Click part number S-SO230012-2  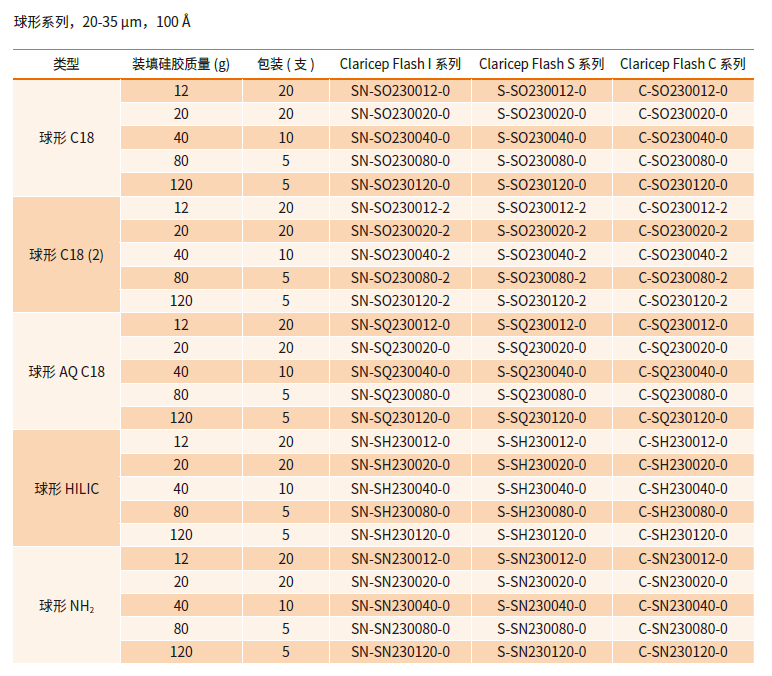point(542,208)
